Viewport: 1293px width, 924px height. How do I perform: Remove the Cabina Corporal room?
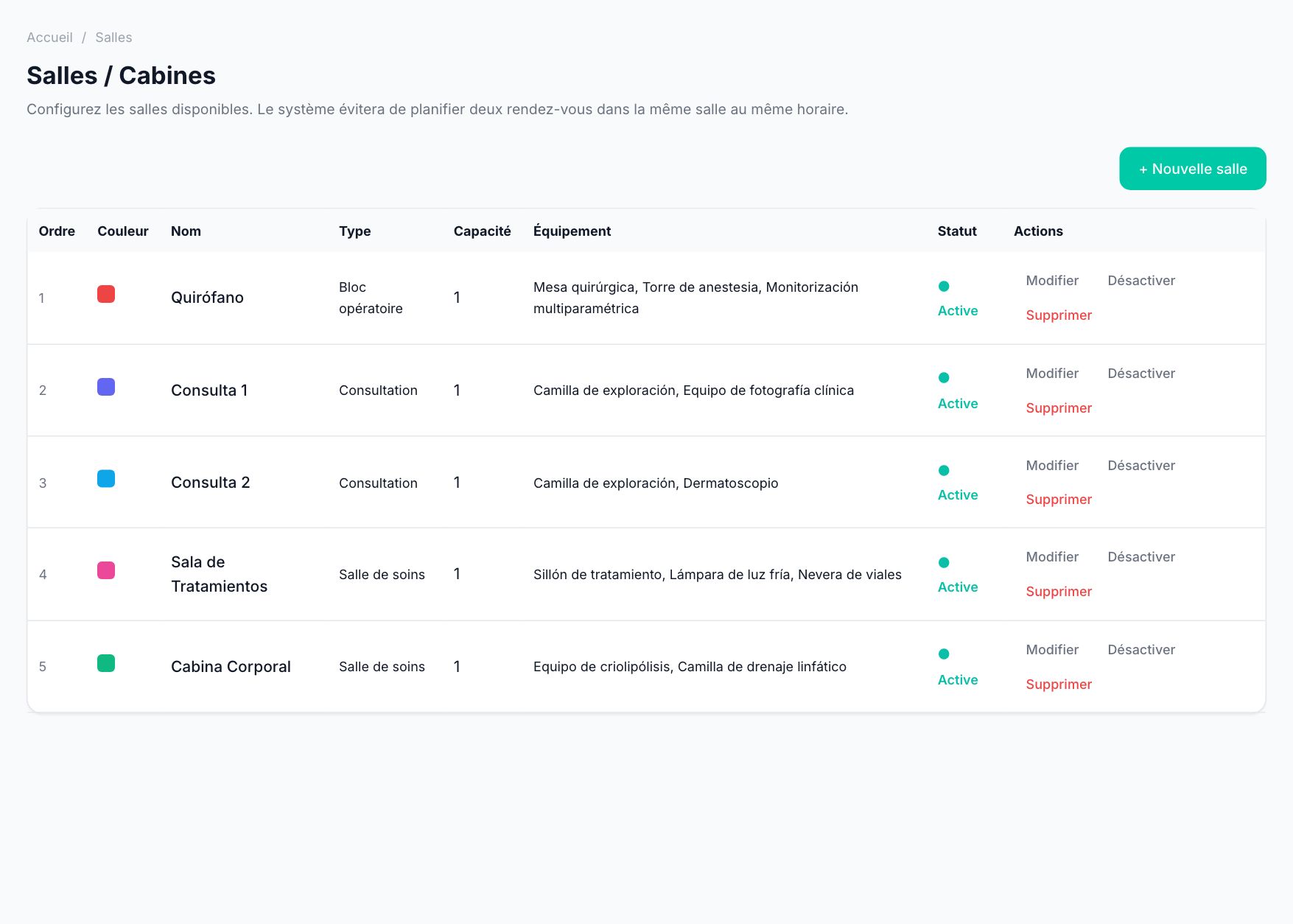pos(1059,685)
